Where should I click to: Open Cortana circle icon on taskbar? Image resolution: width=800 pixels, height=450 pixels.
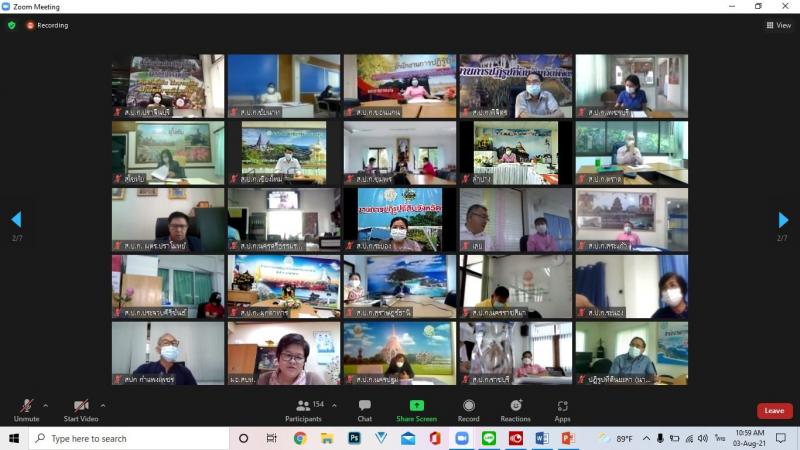pyautogui.click(x=243, y=438)
